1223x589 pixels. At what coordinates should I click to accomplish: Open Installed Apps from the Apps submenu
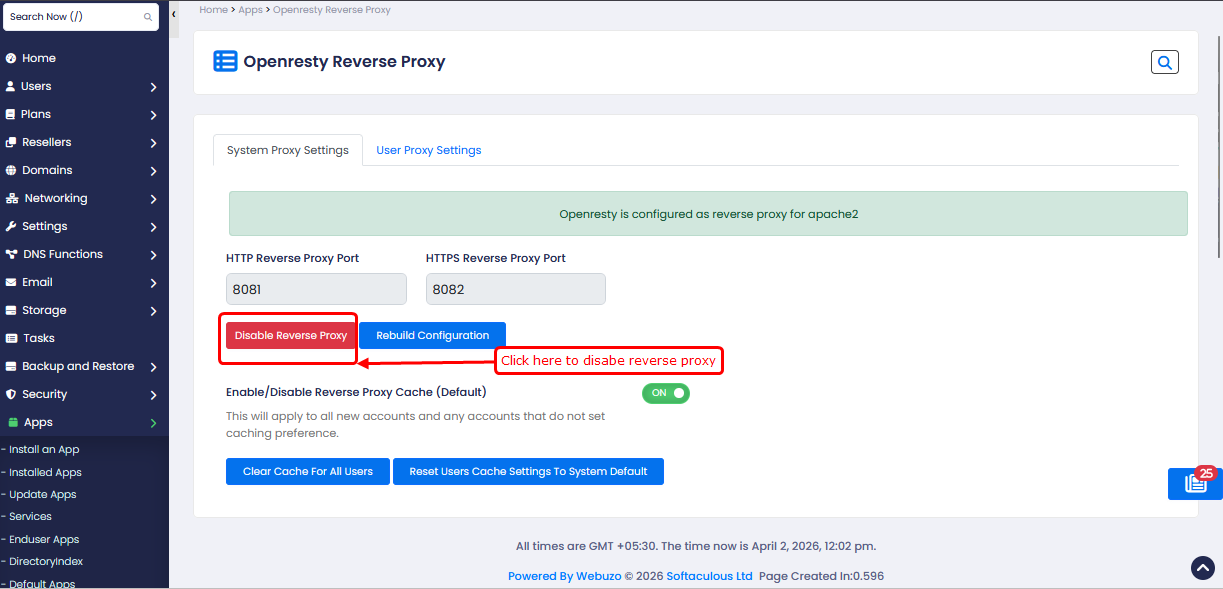point(45,472)
